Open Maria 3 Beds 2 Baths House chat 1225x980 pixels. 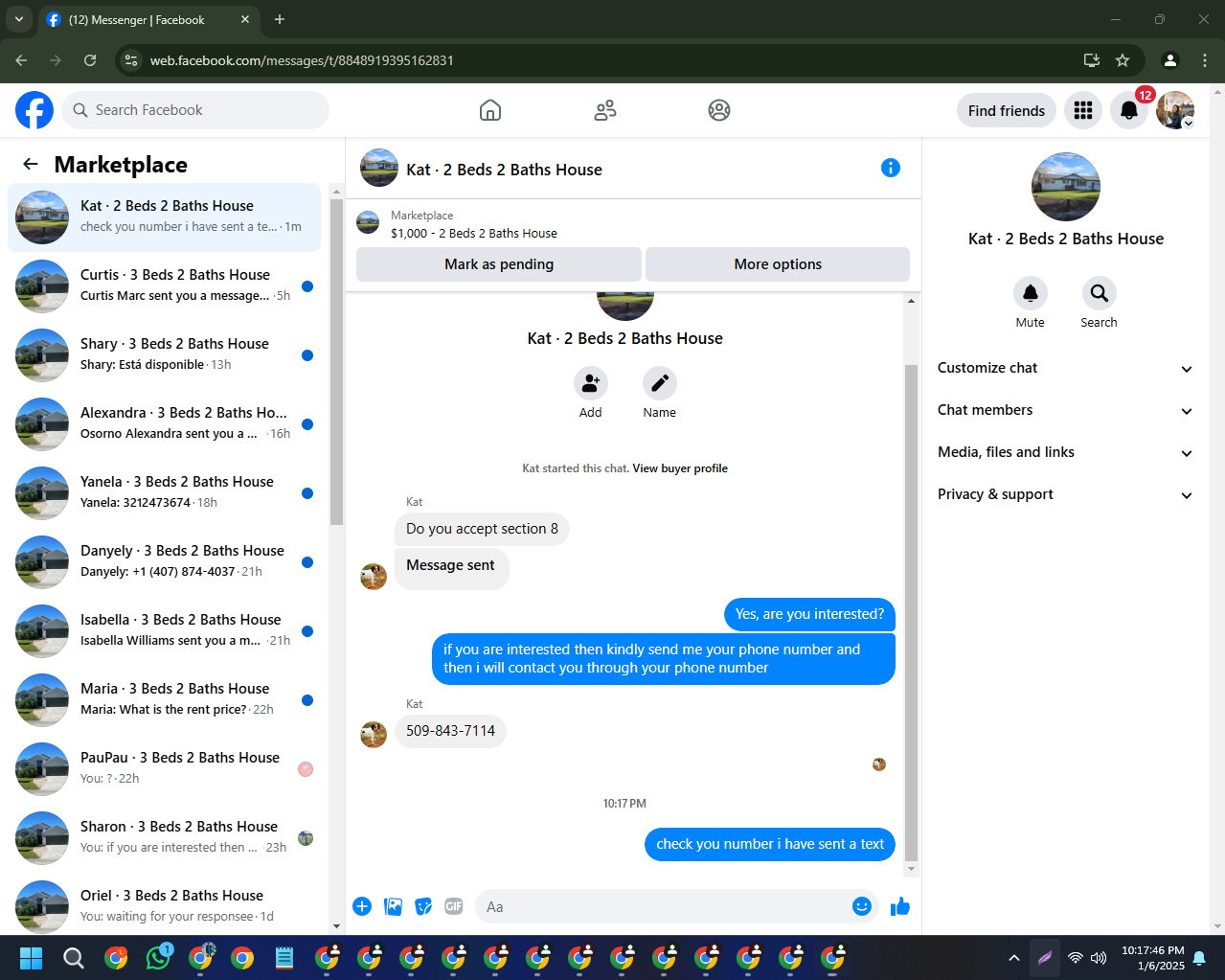[x=164, y=700]
